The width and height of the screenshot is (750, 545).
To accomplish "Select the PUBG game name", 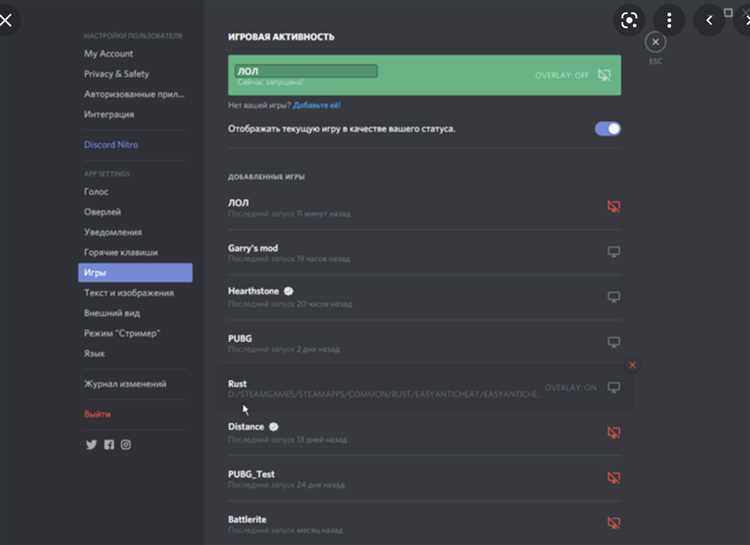I will click(x=240, y=338).
